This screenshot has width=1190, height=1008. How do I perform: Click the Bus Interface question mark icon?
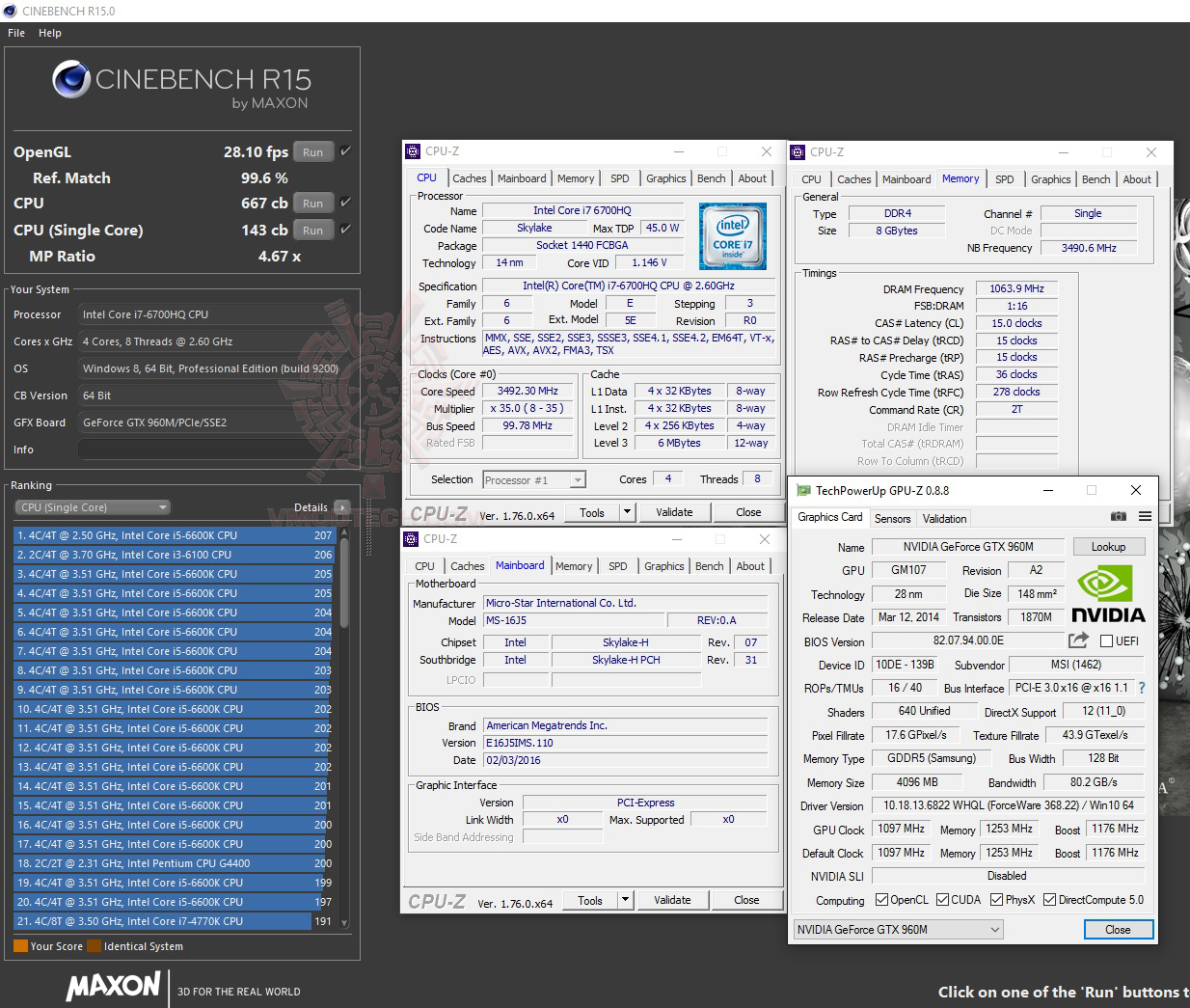[1142, 688]
